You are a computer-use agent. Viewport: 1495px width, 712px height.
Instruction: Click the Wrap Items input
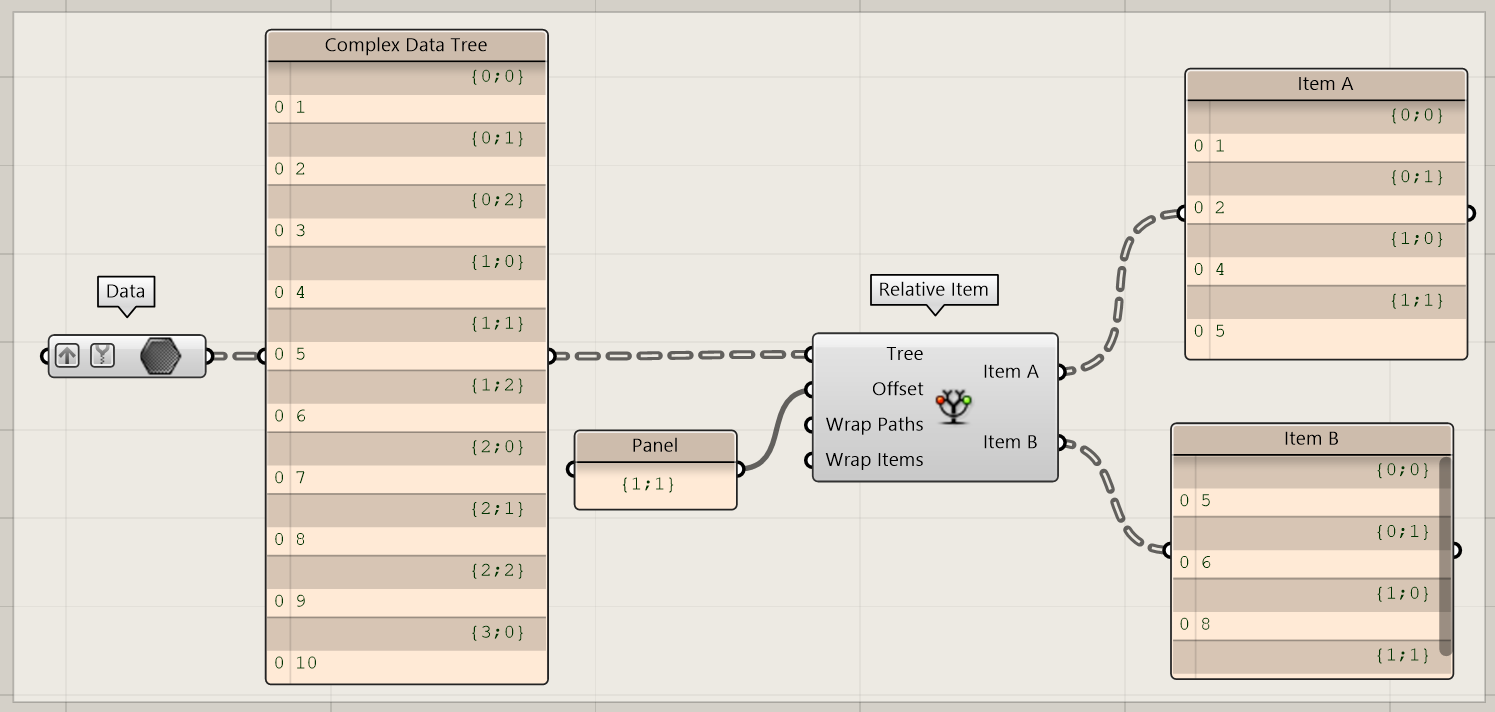(874, 460)
